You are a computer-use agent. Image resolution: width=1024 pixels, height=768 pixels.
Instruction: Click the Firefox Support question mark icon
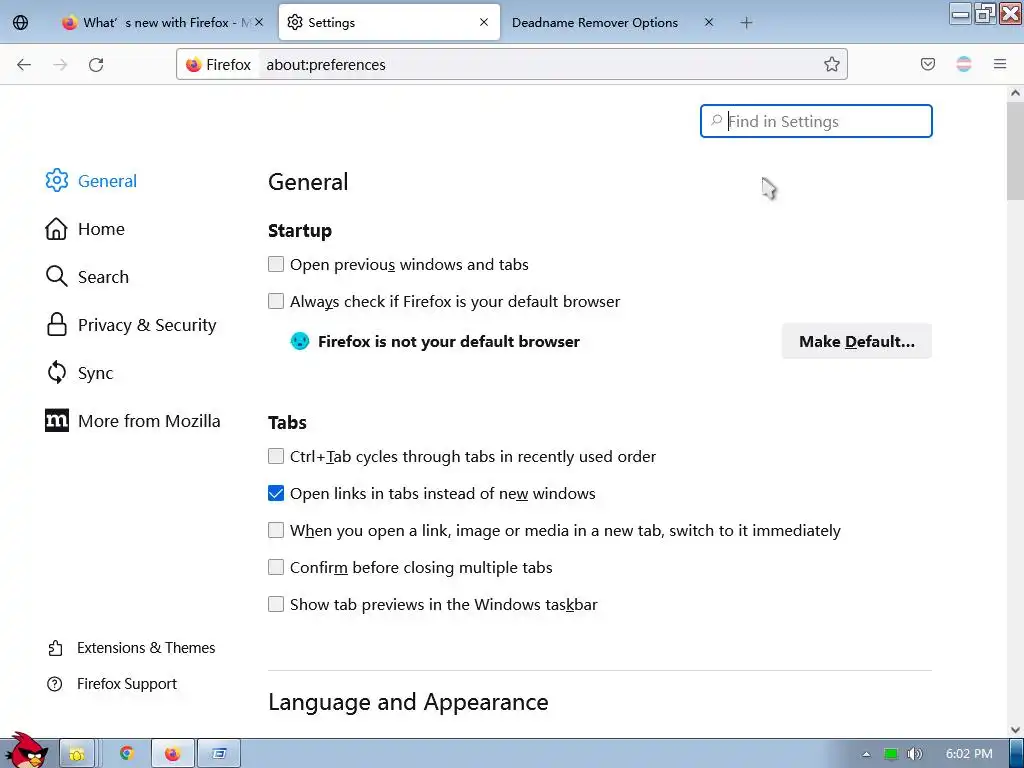click(55, 684)
